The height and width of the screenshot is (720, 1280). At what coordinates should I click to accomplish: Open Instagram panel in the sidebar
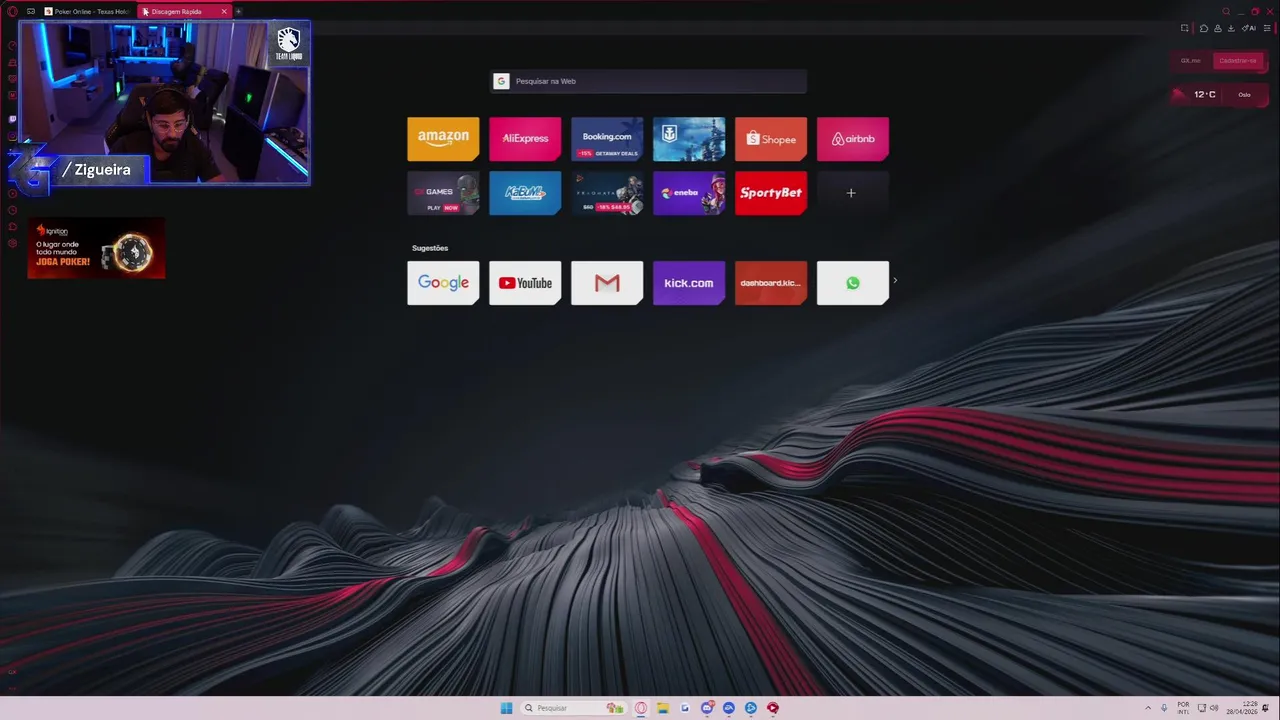pyautogui.click(x=12, y=135)
